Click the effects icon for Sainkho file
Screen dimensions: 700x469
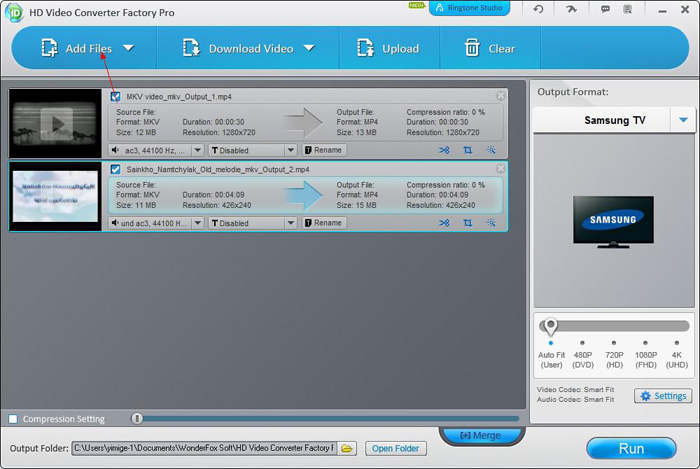point(491,223)
